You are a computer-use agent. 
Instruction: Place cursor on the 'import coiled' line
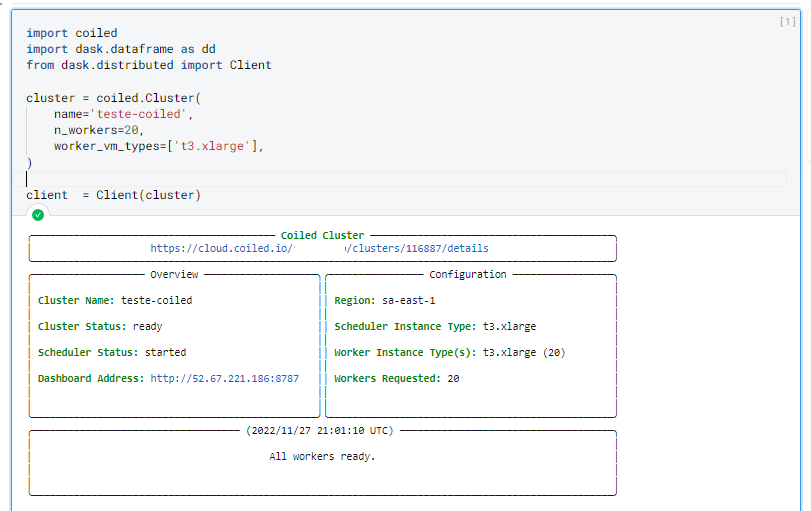[71, 33]
